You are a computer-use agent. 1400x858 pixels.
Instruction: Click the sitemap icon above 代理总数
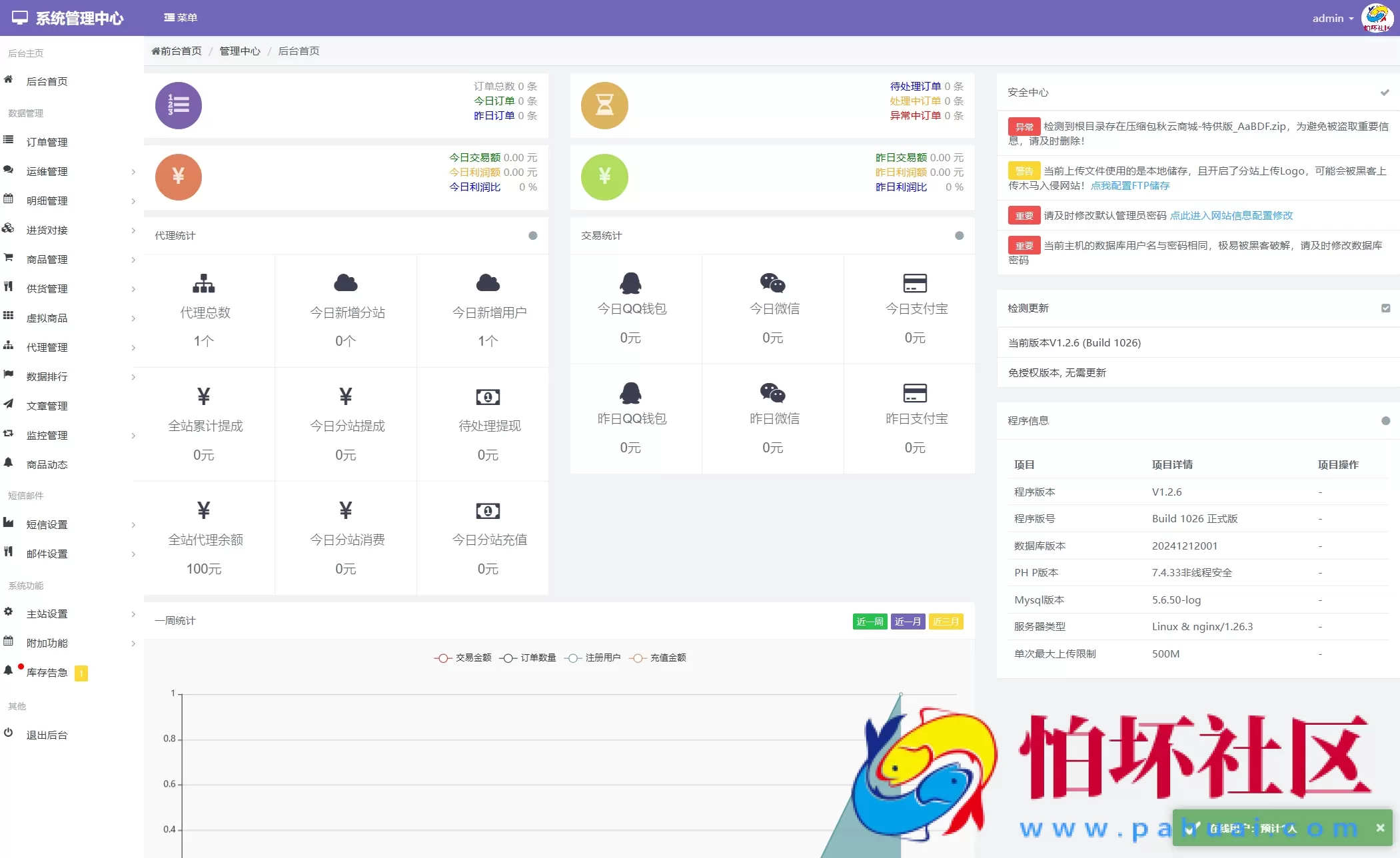[204, 283]
